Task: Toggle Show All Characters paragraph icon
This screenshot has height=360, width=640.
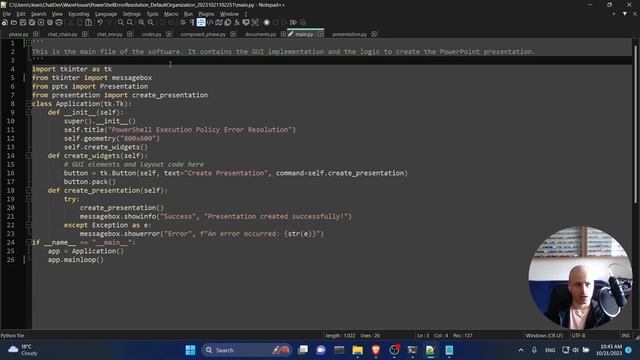Action: click(x=192, y=22)
